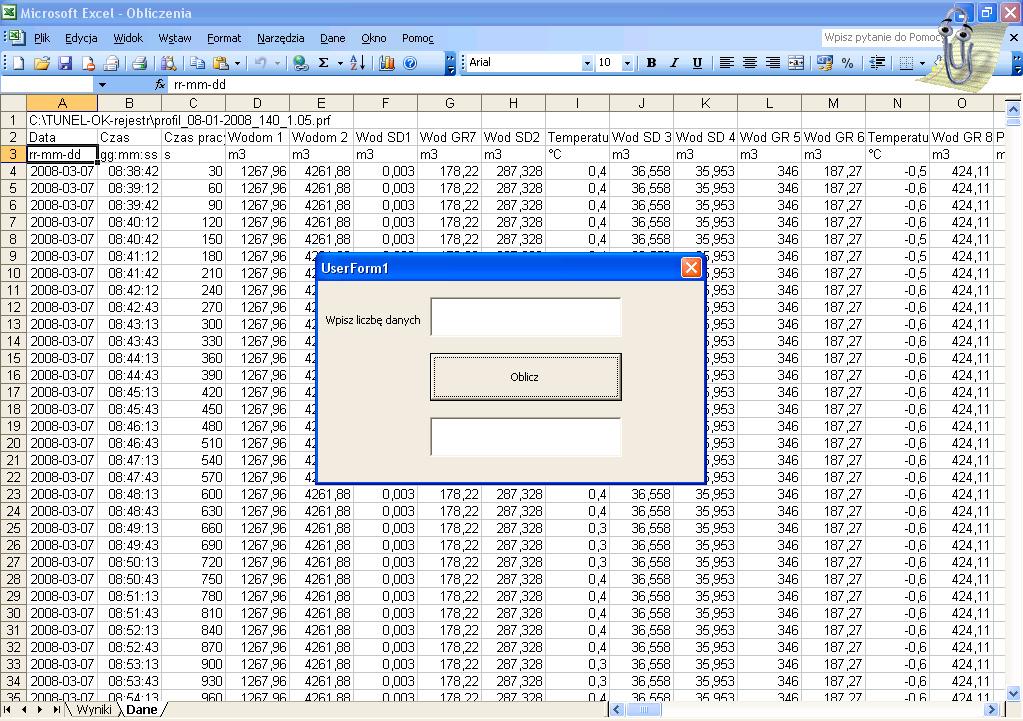Click the Wpisz pytanie do Pomocy box
This screenshot has height=721, width=1023.
881,37
